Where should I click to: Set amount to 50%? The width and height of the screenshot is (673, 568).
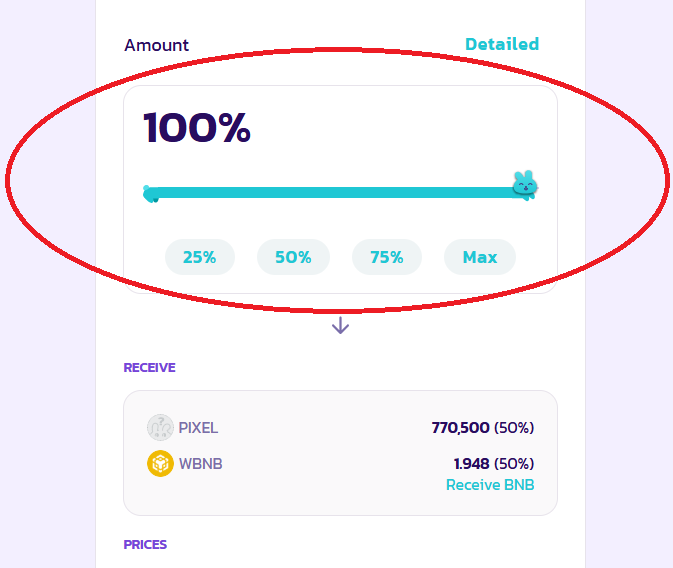point(293,257)
